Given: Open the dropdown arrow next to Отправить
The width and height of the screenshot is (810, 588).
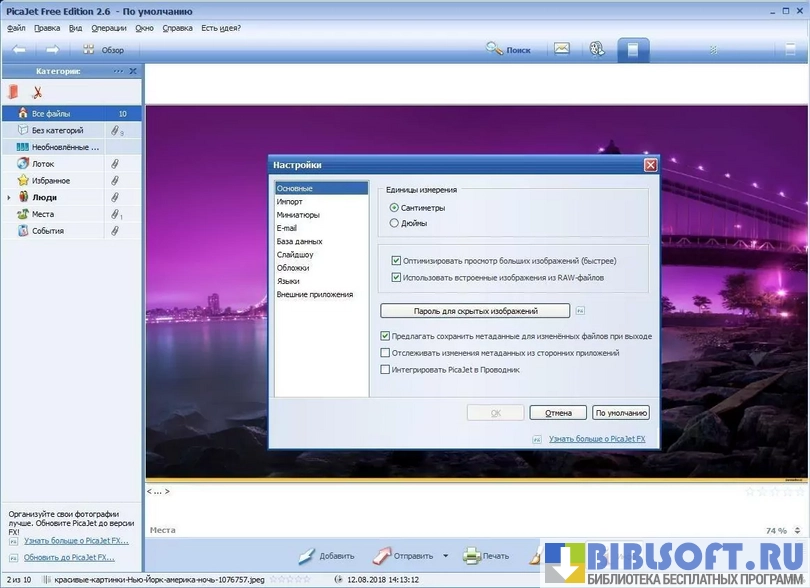Looking at the screenshot, I should (x=445, y=556).
